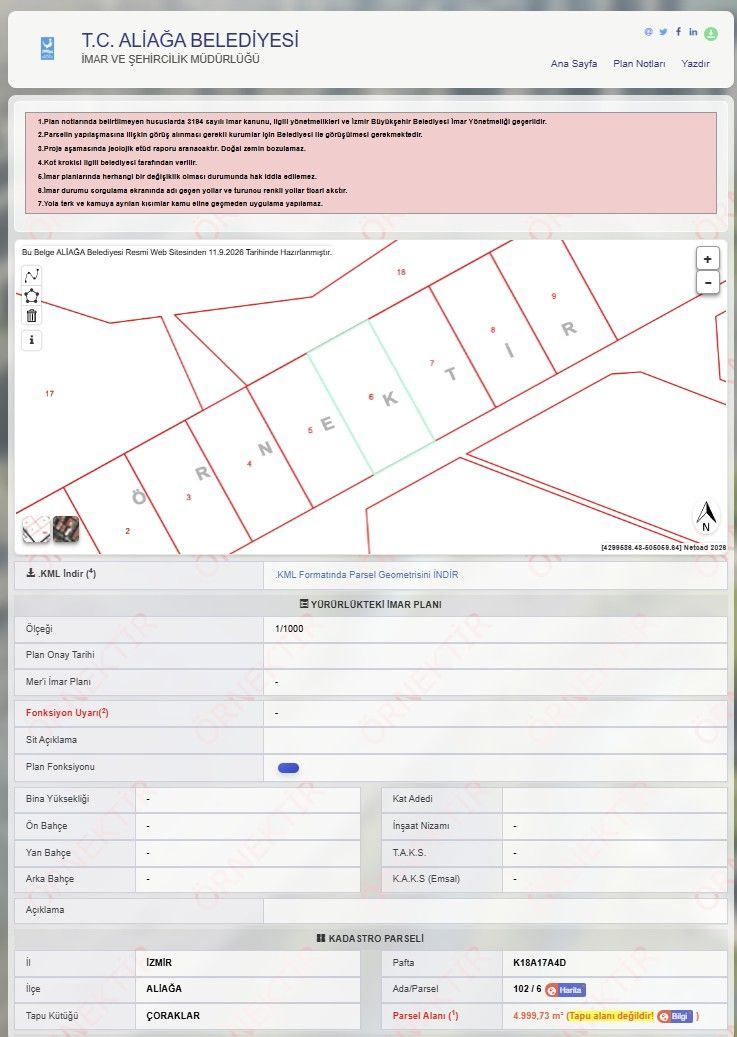The width and height of the screenshot is (737, 1037).
Task: Select the line measurement draw tool
Action: (x=32, y=275)
